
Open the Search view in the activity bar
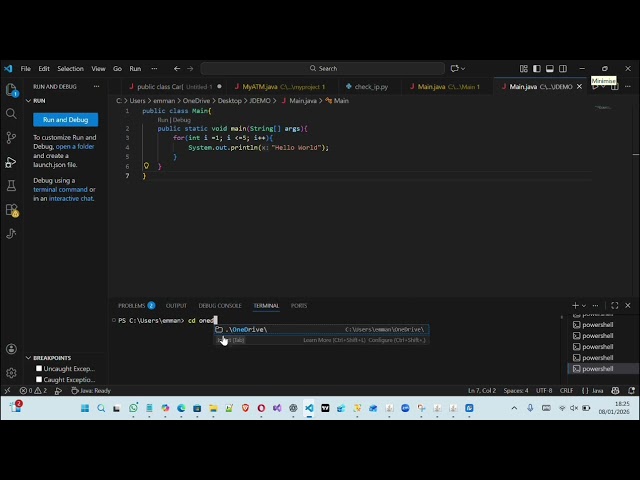[11, 113]
